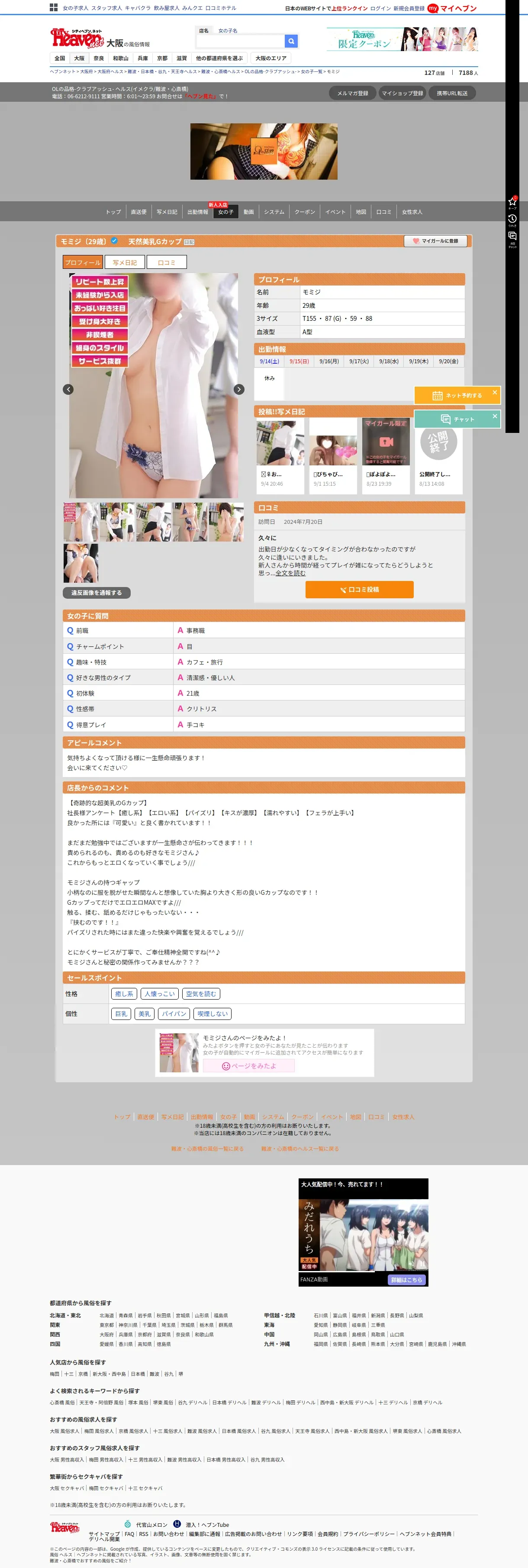528x1568 pixels.
Task: Select 全国 region tab
Action: point(60,58)
